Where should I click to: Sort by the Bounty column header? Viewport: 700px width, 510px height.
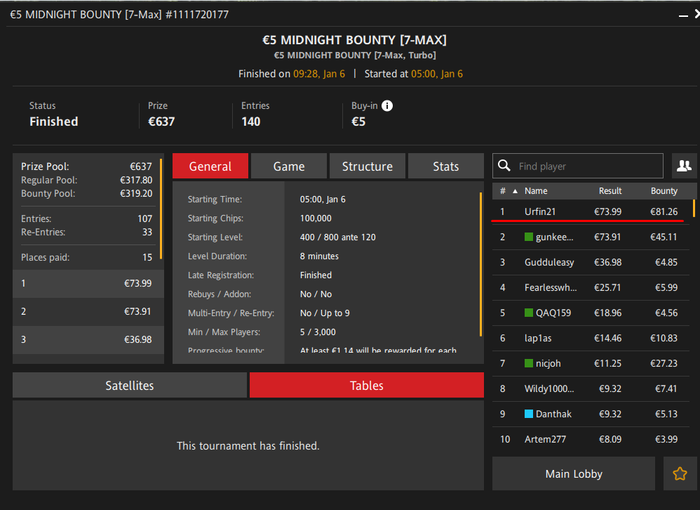(664, 191)
